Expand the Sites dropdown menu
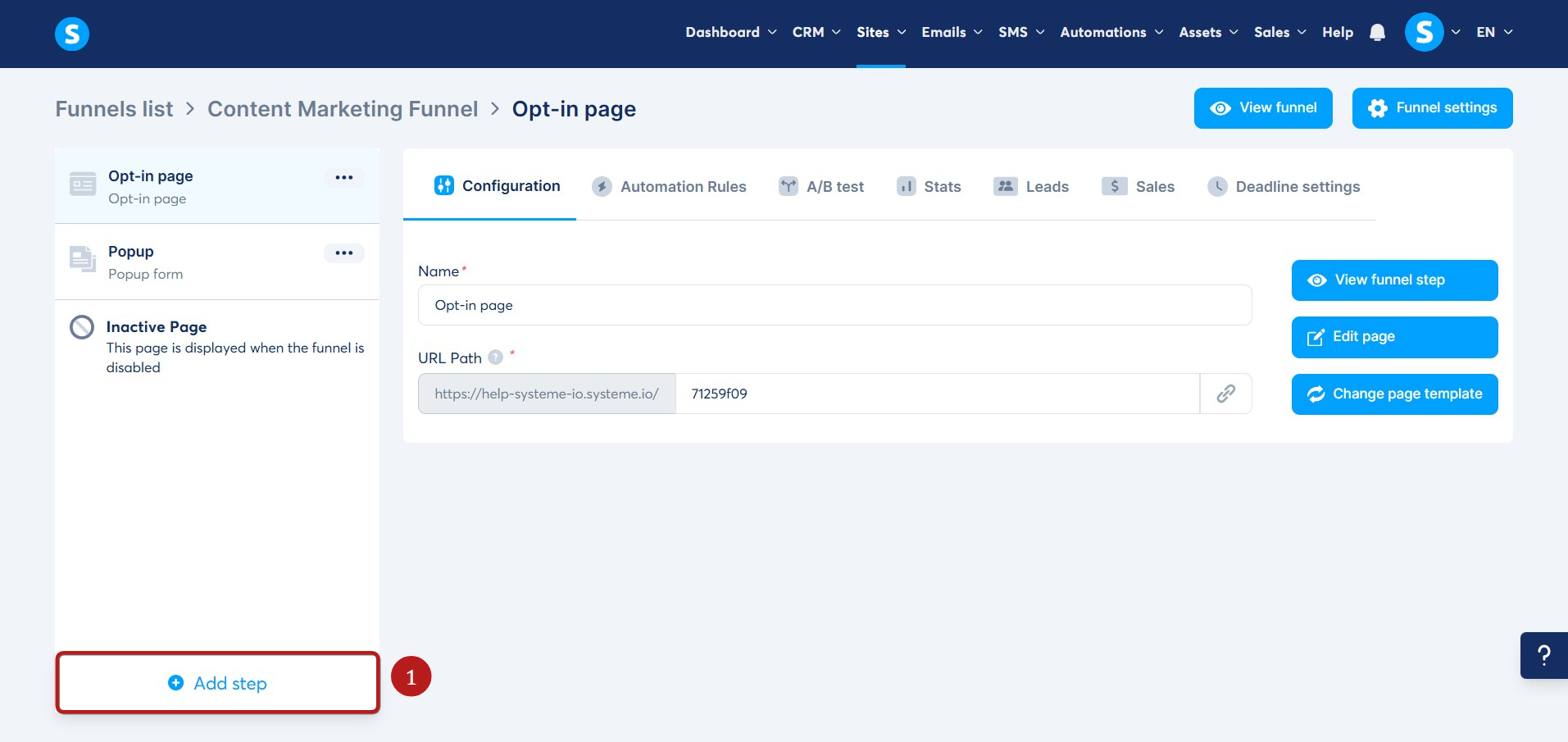Screen dimensions: 1568x742 point(881,33)
